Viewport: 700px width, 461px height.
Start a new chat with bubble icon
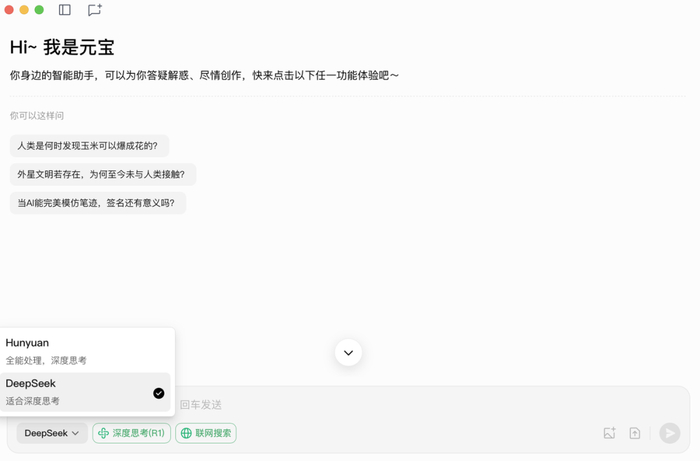pos(95,10)
